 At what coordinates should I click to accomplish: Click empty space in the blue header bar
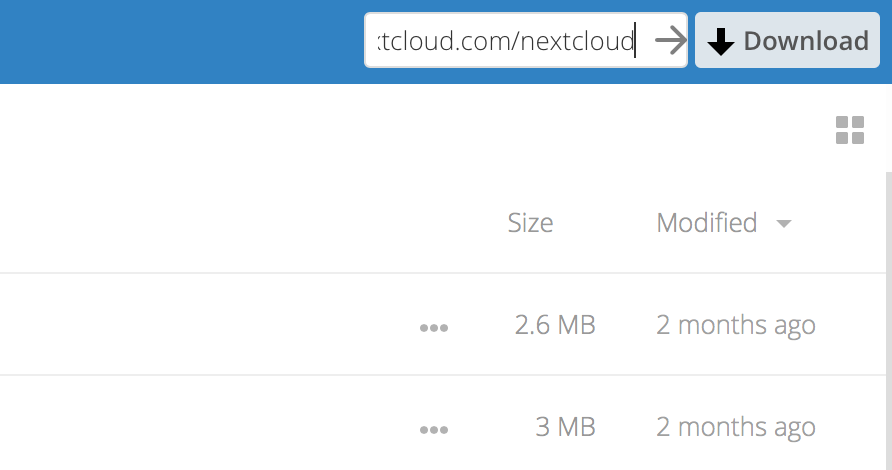click(180, 42)
